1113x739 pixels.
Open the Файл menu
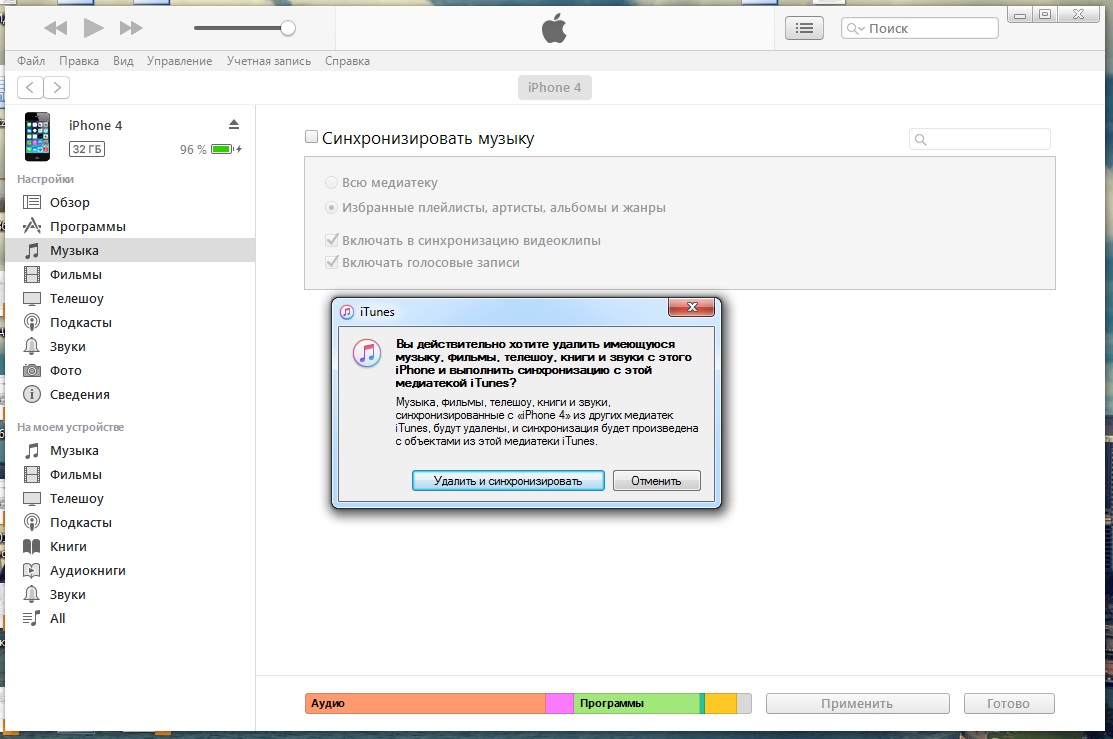31,61
